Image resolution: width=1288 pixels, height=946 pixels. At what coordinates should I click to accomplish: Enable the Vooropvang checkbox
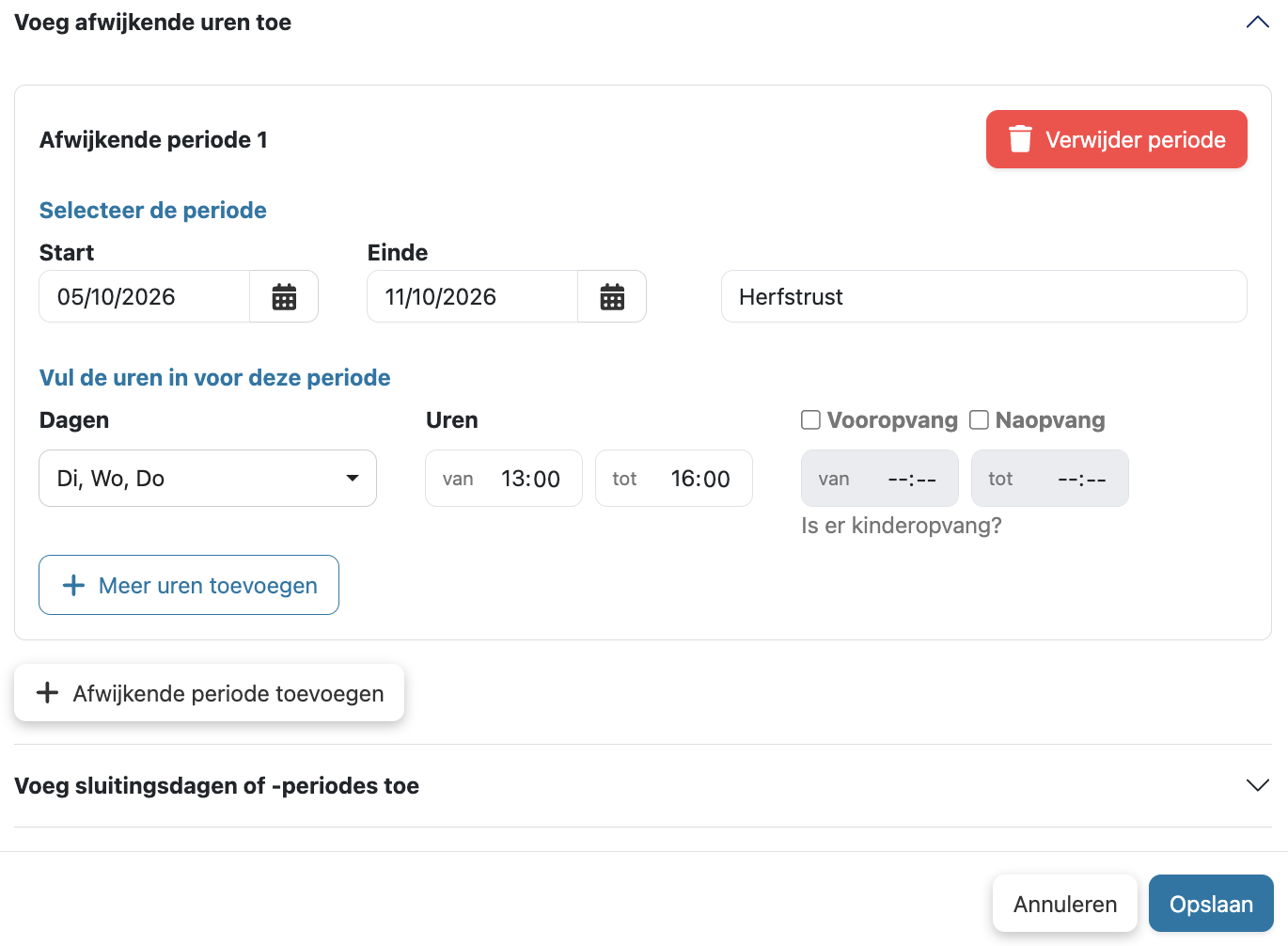810,419
